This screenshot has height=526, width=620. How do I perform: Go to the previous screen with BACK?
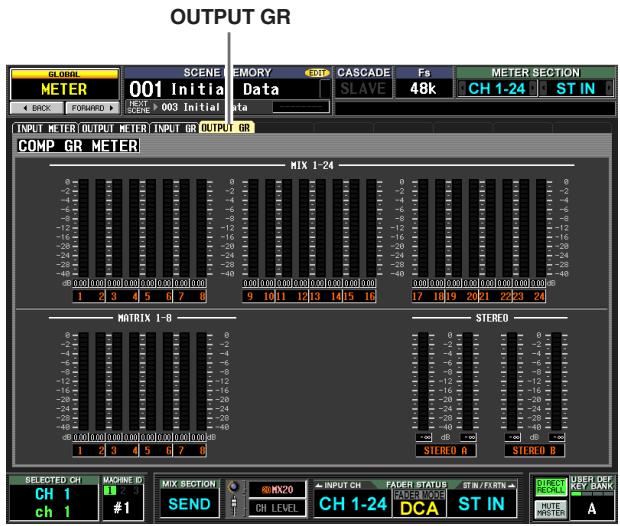tap(37, 108)
